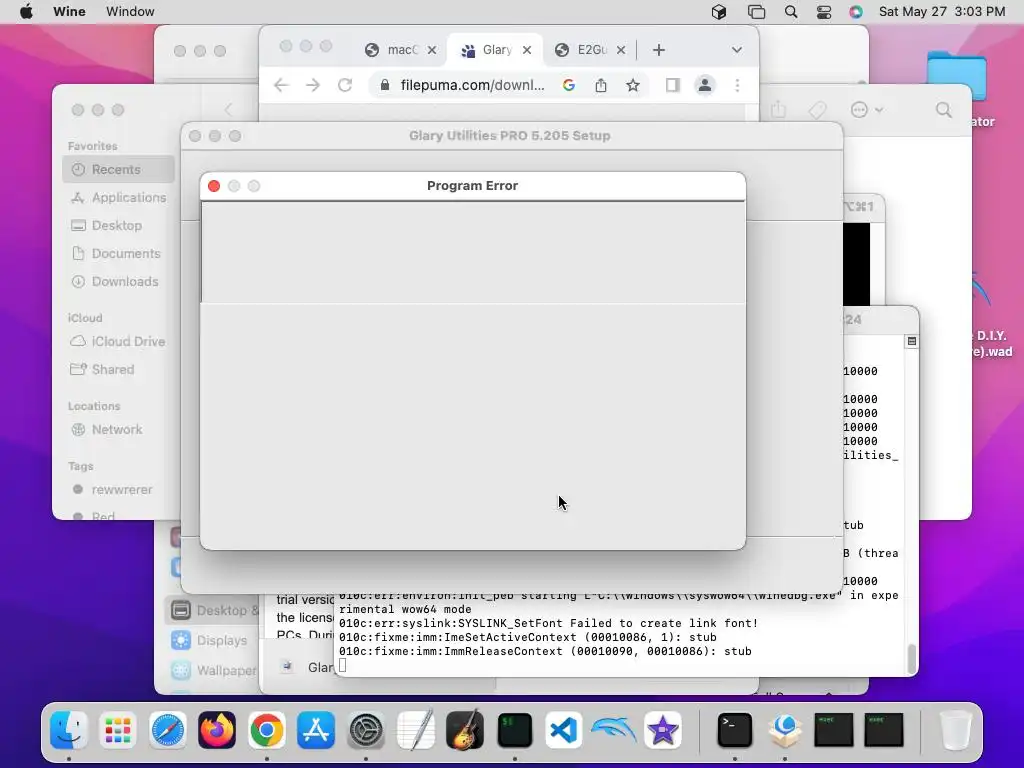This screenshot has height=768, width=1024.
Task: Open iCloud Drive in Finder sidebar
Action: (118, 342)
